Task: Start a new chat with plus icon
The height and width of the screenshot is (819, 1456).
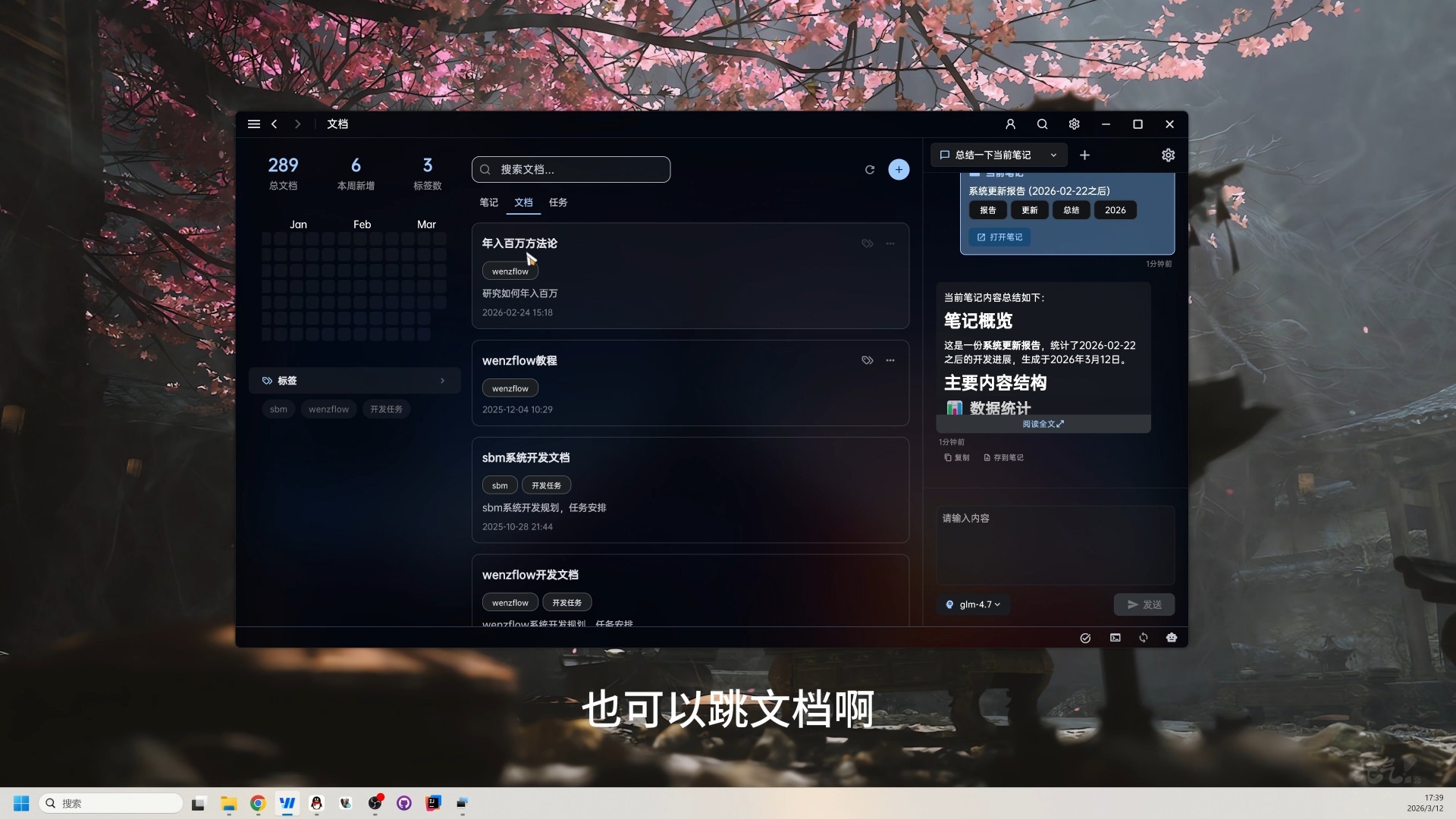Action: click(1084, 155)
